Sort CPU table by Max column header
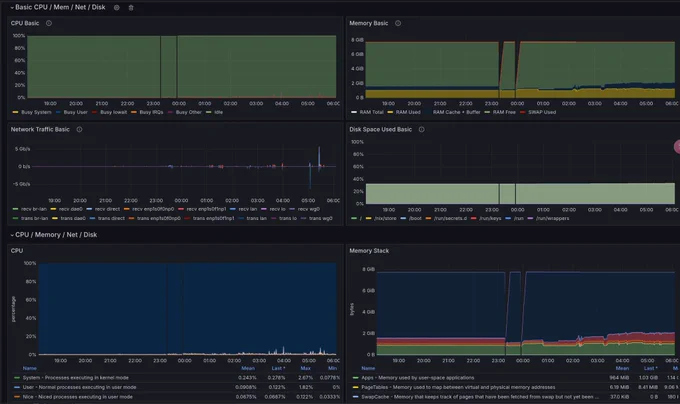The width and height of the screenshot is (680, 404). coord(306,368)
